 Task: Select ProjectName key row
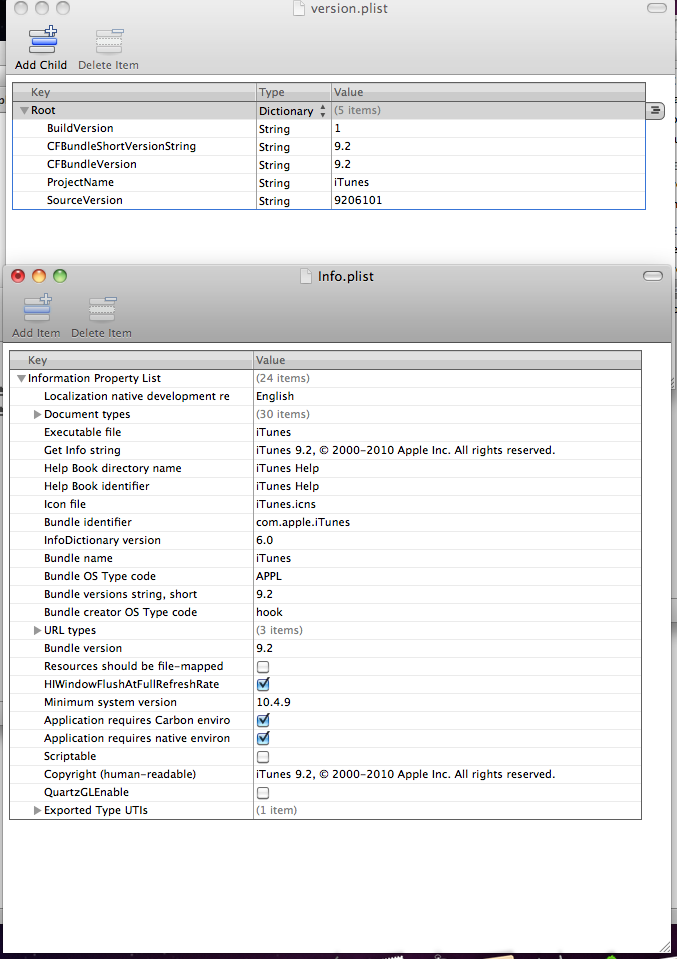(x=80, y=182)
